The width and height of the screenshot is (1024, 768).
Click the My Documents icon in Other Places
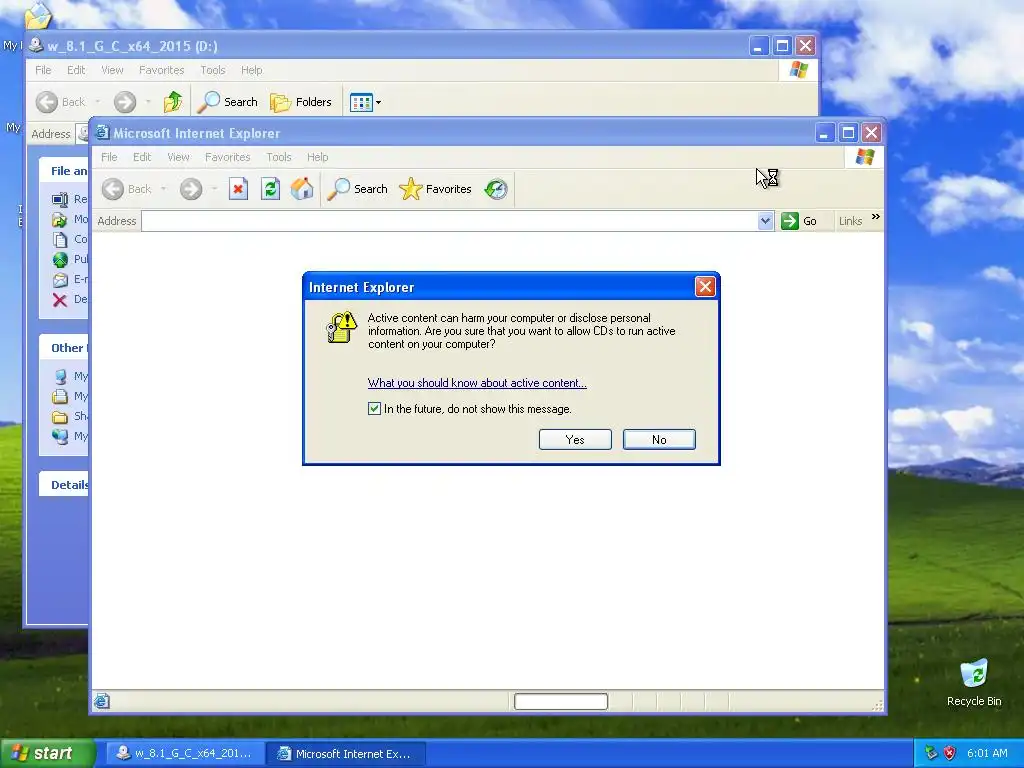[x=60, y=396]
